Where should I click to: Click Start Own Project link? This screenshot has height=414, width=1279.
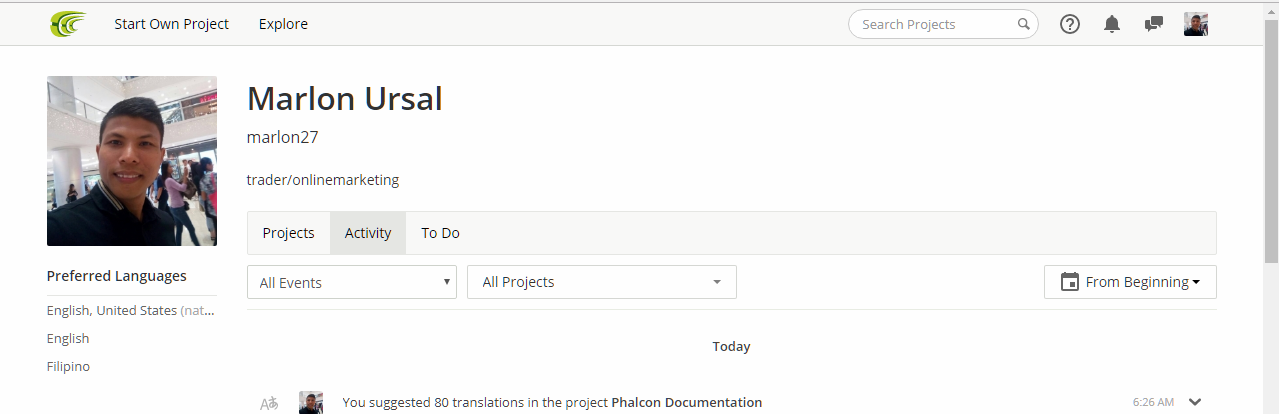[171, 24]
